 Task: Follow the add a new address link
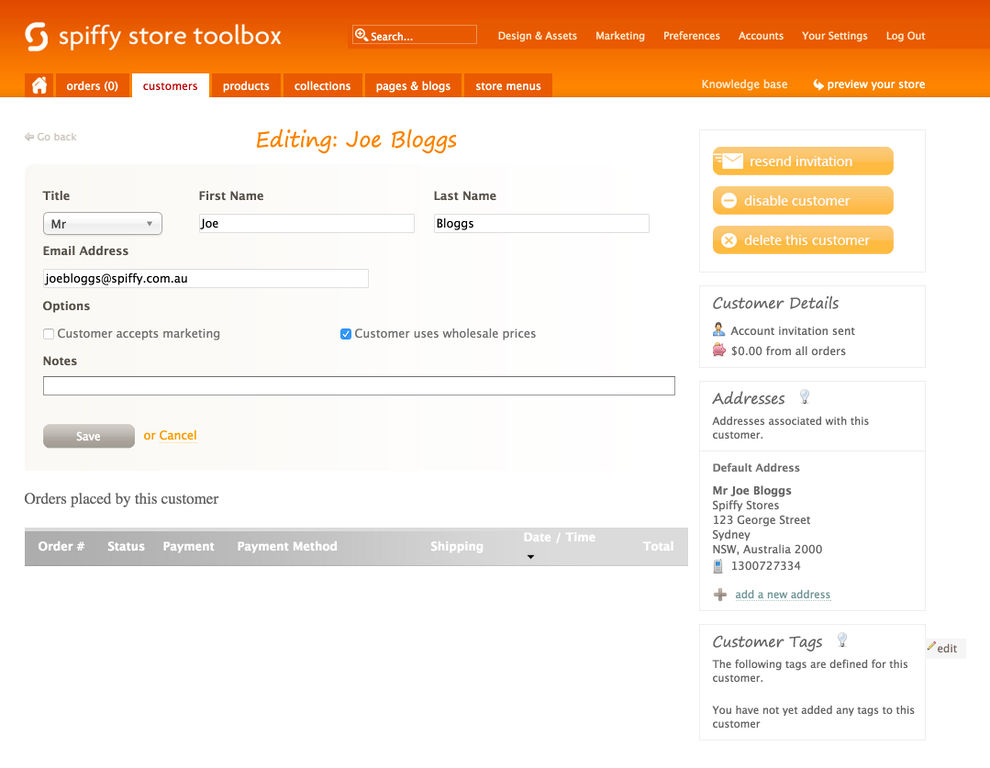coord(782,594)
